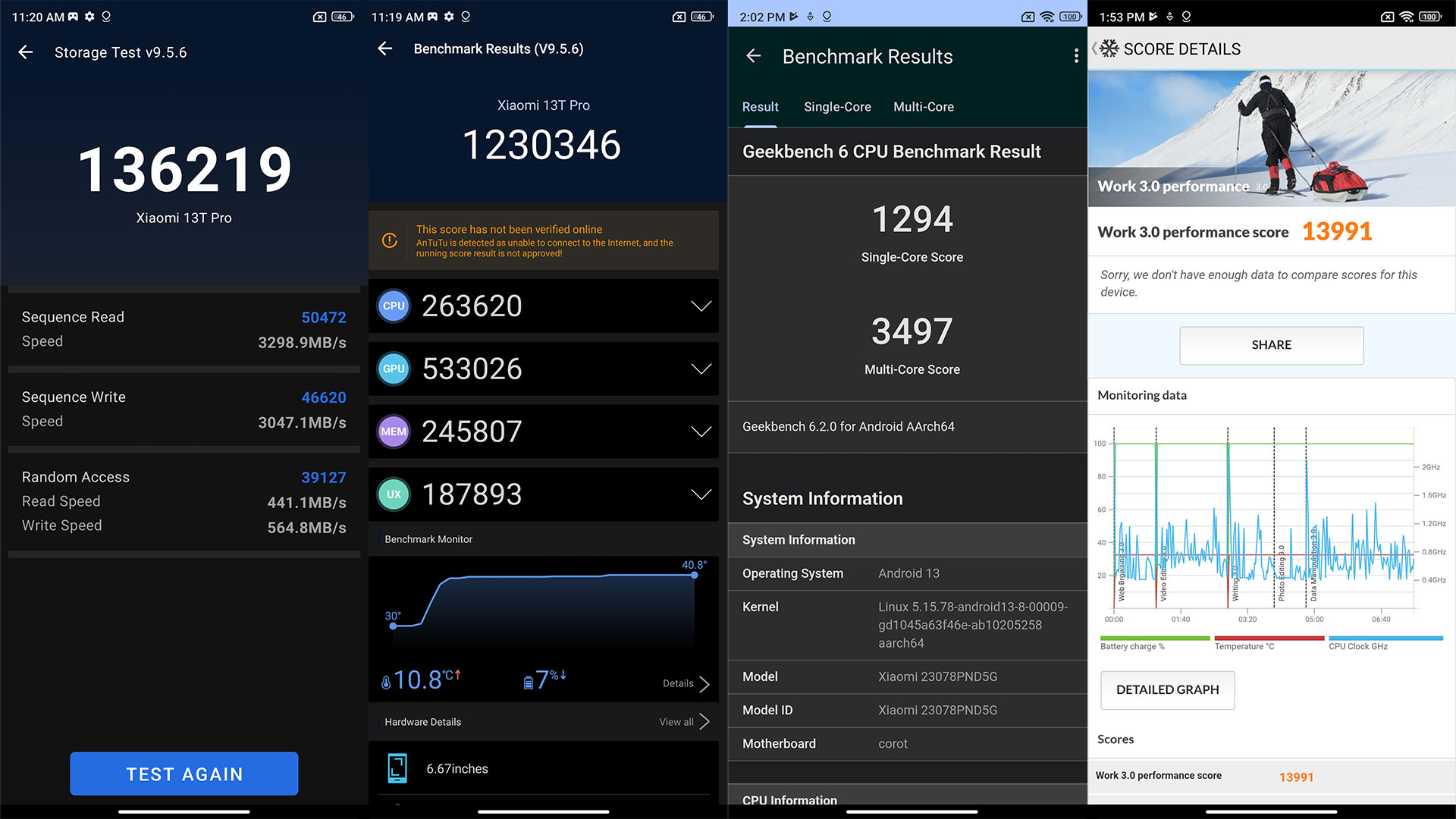Go back from AnTuTu Benchmark Results (V9.5.6)
The height and width of the screenshot is (819, 1456).
385,49
